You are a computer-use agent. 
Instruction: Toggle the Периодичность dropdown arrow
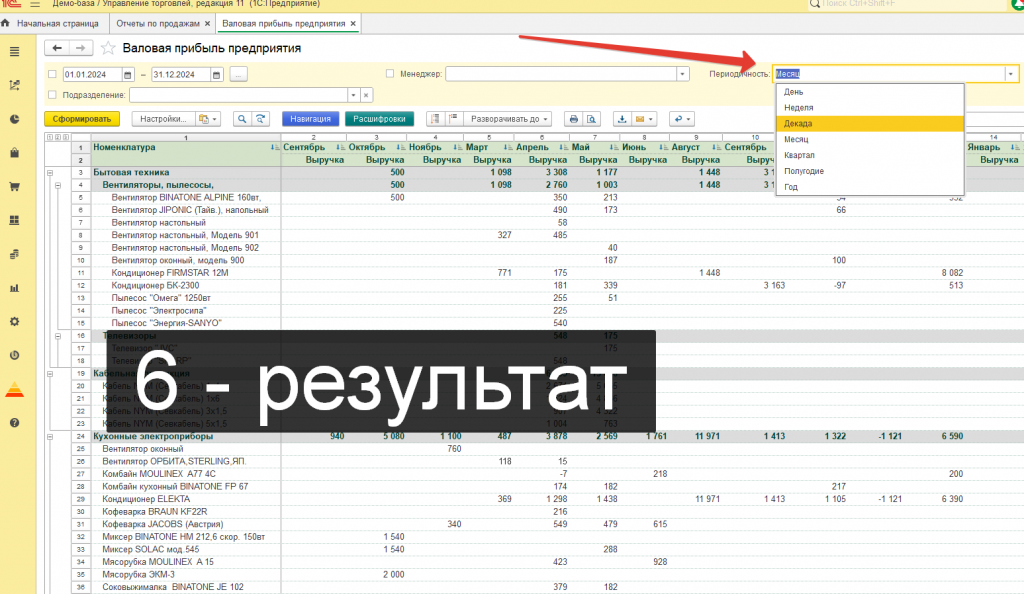pos(1011,74)
